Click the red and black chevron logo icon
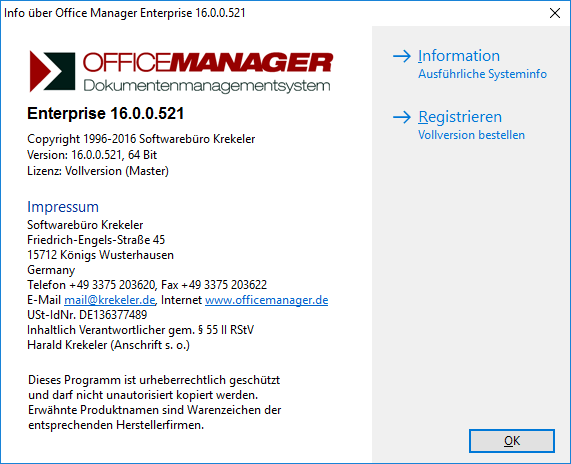571x464 pixels. (52, 71)
